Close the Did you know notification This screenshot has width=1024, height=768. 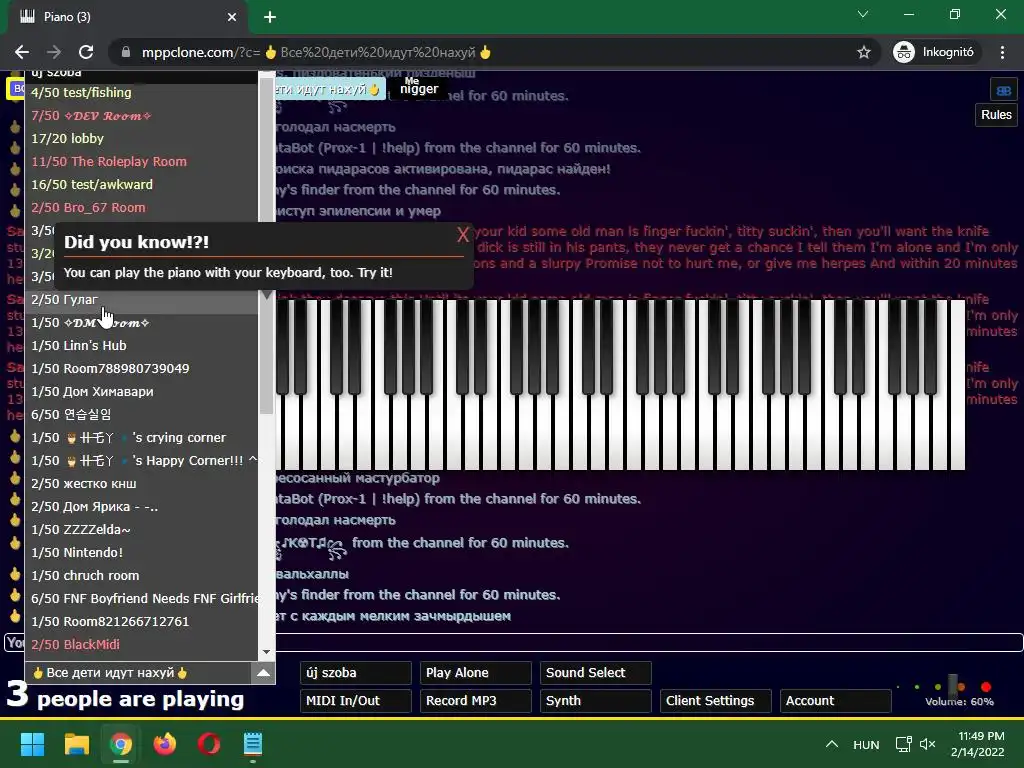pyautogui.click(x=462, y=235)
